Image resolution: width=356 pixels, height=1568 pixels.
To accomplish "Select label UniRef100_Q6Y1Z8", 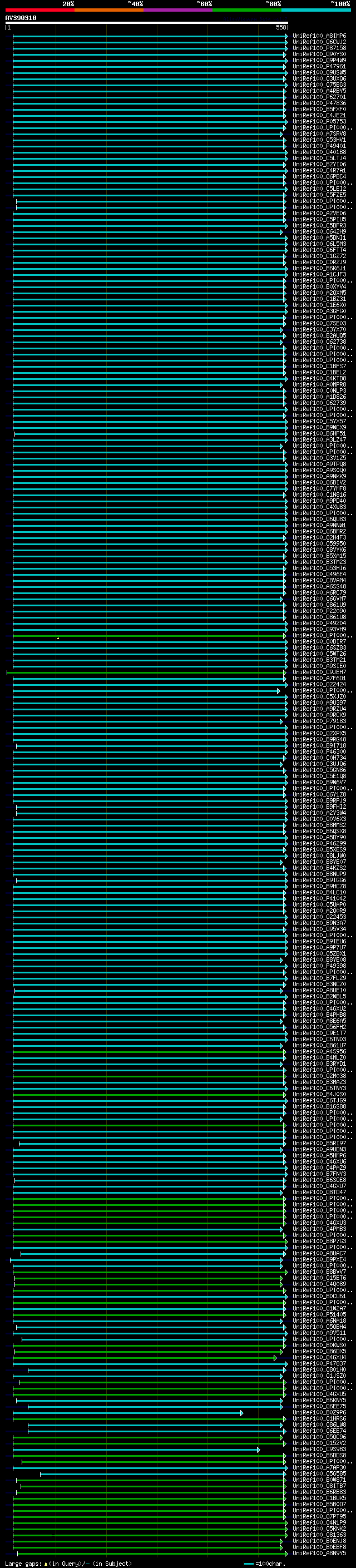I will [319, 794].
